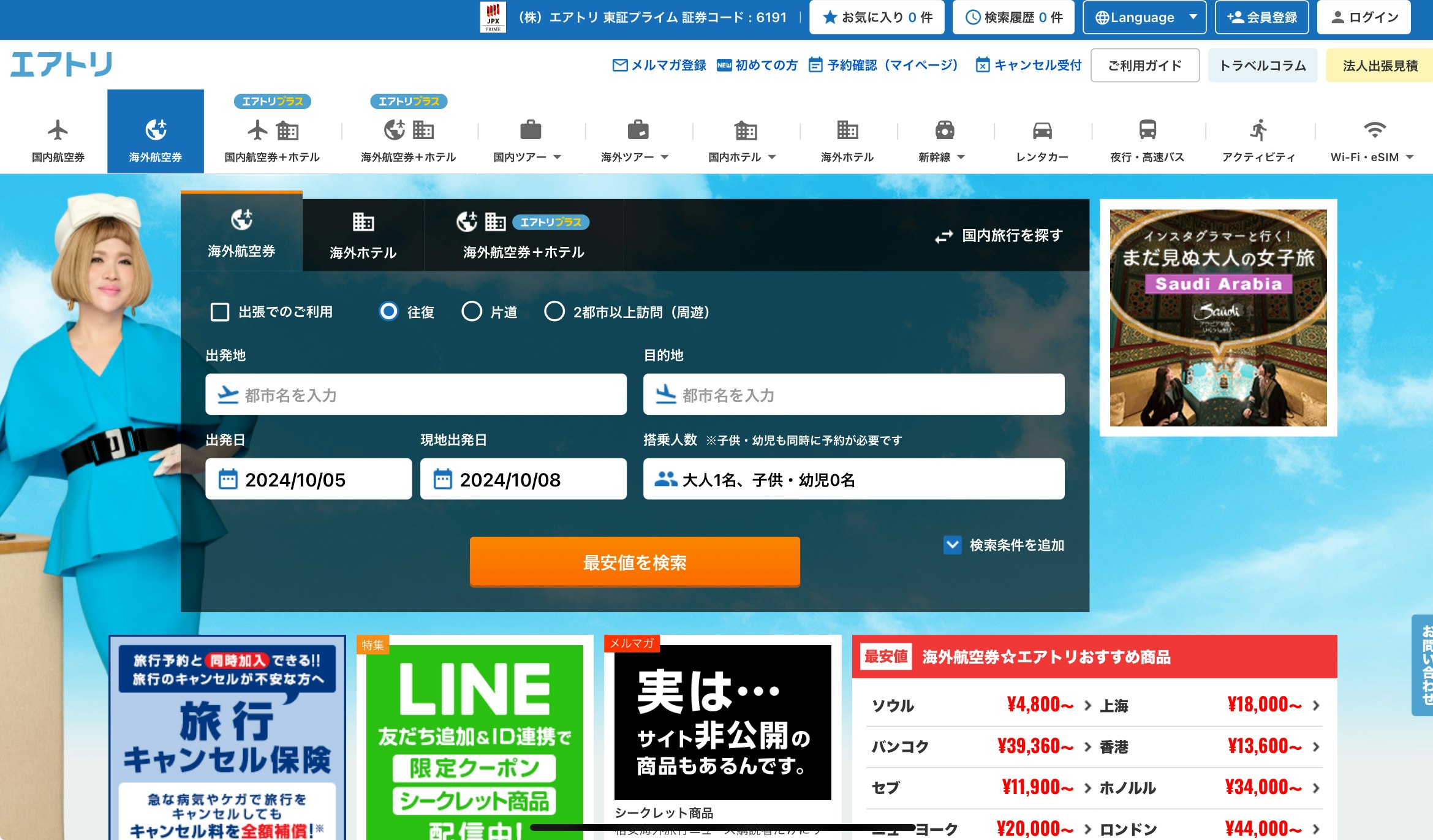This screenshot has width=1433, height=840.
Task: Open the 旅行キャンセル保険 banner
Action: (227, 738)
